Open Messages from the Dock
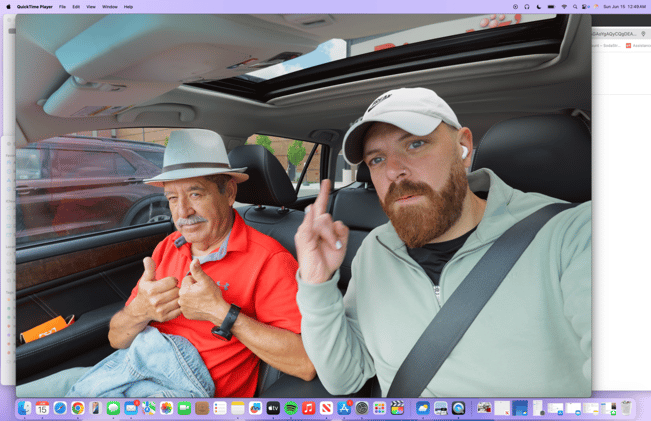Screen dimensions: 651x421 (113, 408)
